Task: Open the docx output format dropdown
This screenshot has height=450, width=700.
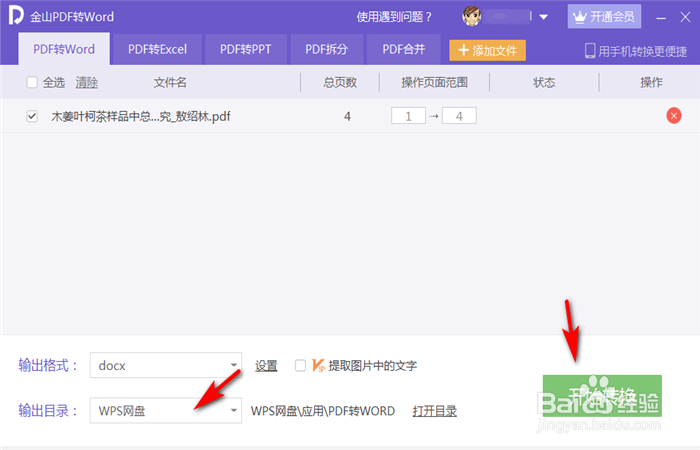Action: pos(166,365)
